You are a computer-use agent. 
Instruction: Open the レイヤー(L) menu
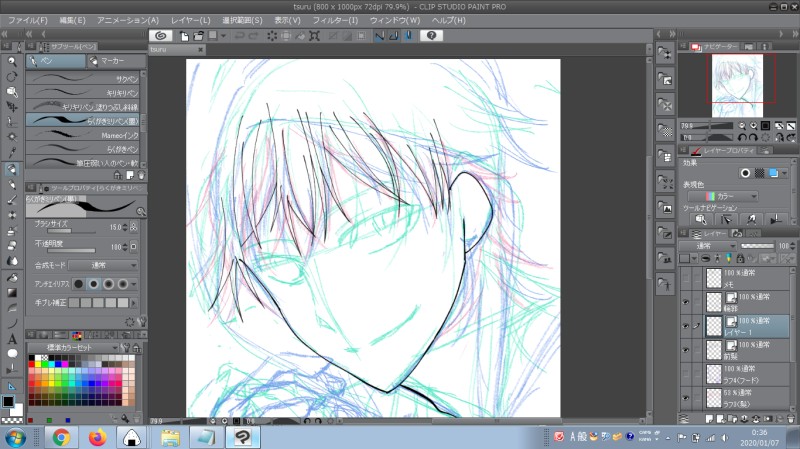click(x=190, y=20)
